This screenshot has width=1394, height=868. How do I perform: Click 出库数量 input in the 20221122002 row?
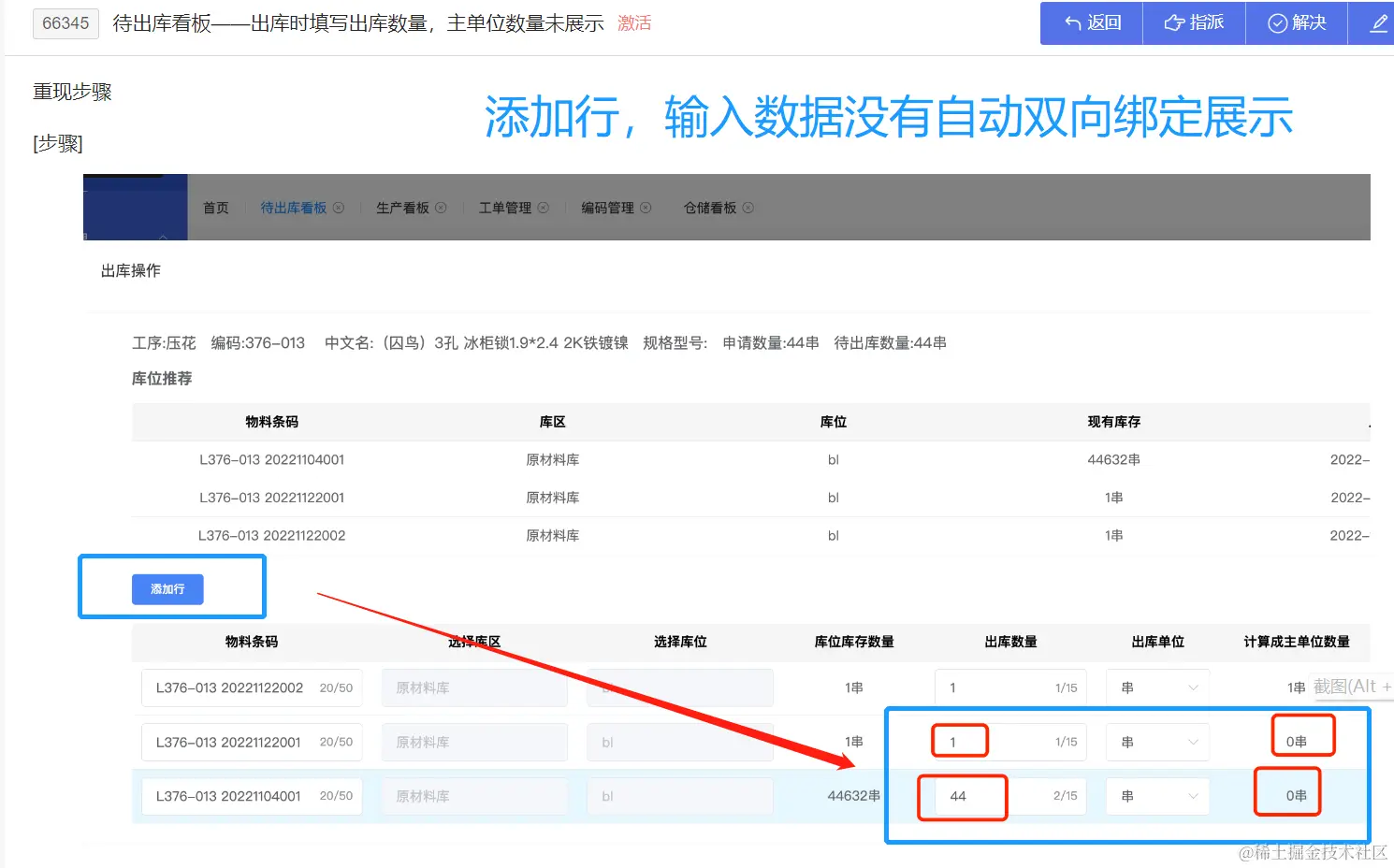coord(1010,687)
